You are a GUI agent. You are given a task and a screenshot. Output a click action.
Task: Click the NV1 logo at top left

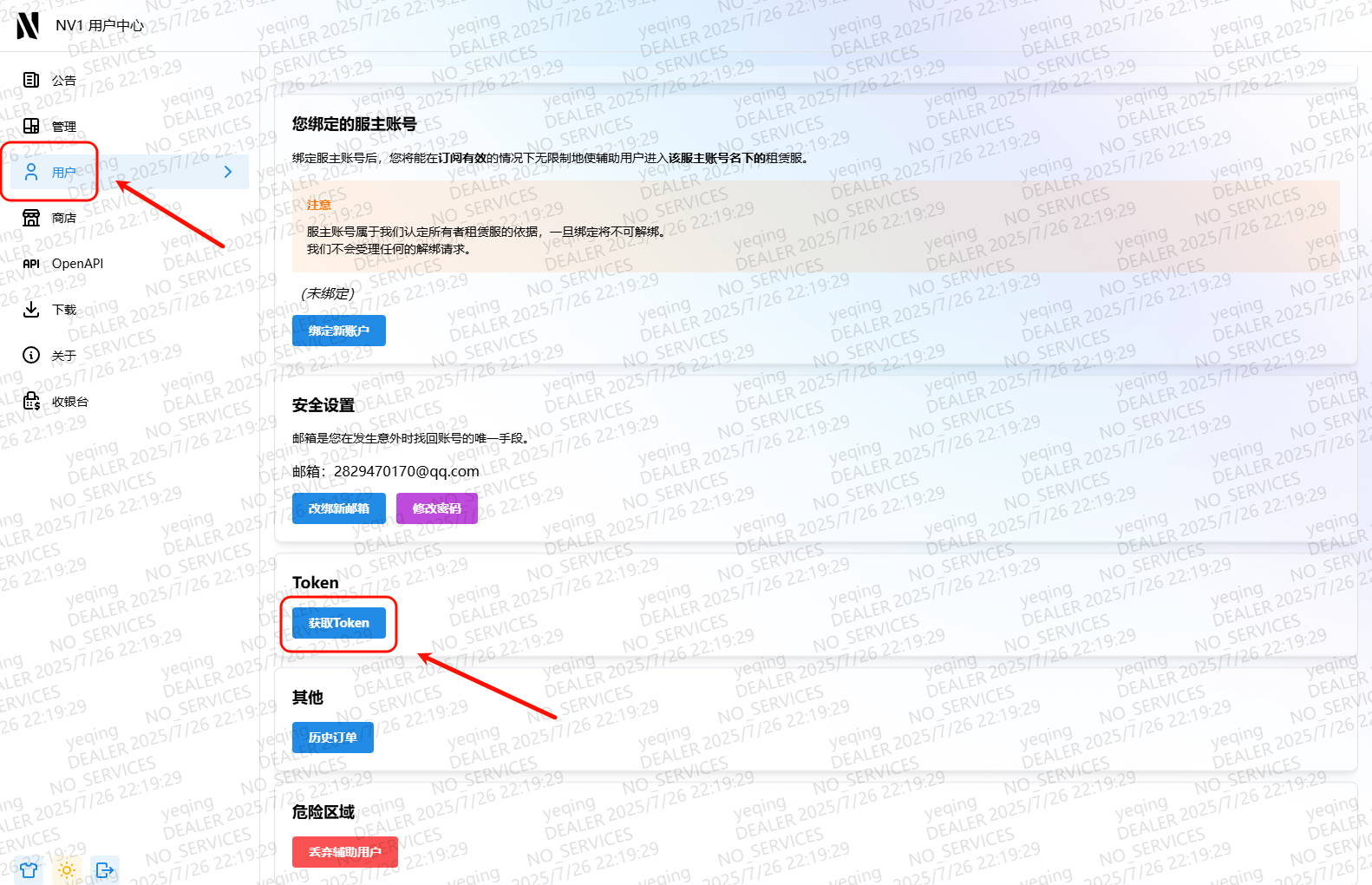coord(28,25)
